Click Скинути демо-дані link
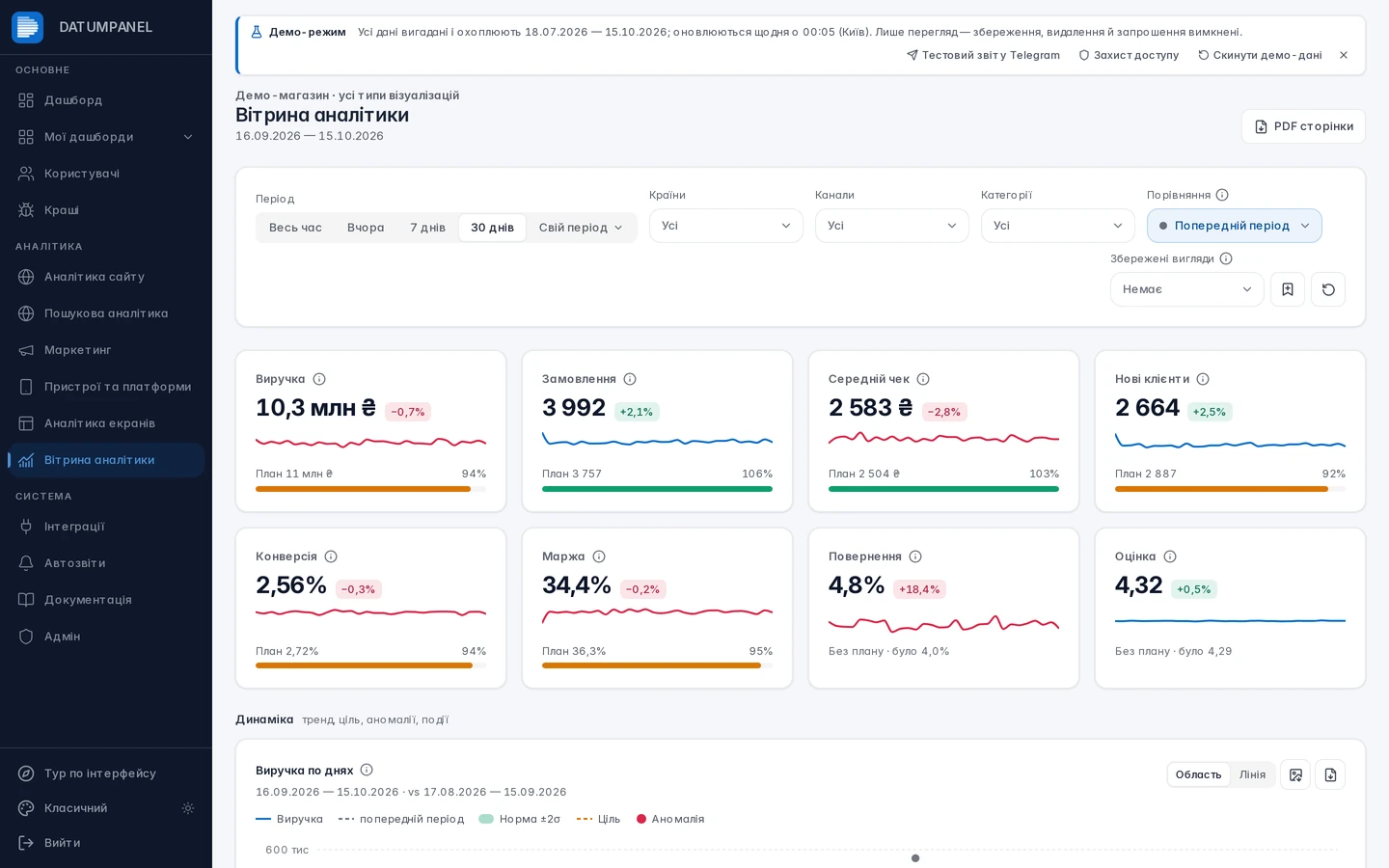Image resolution: width=1389 pixels, height=868 pixels. click(x=1260, y=55)
